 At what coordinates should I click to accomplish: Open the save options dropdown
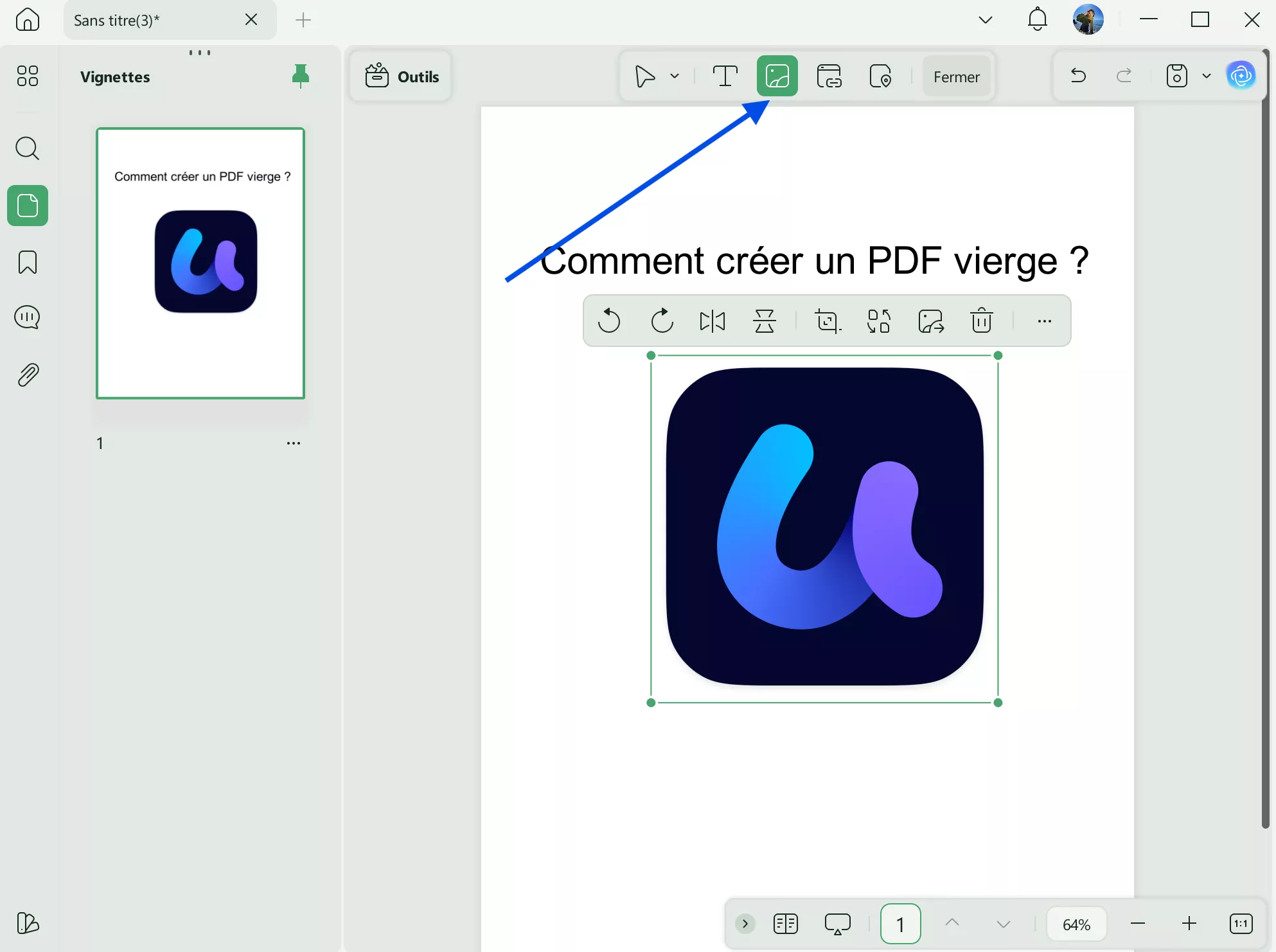(1207, 75)
